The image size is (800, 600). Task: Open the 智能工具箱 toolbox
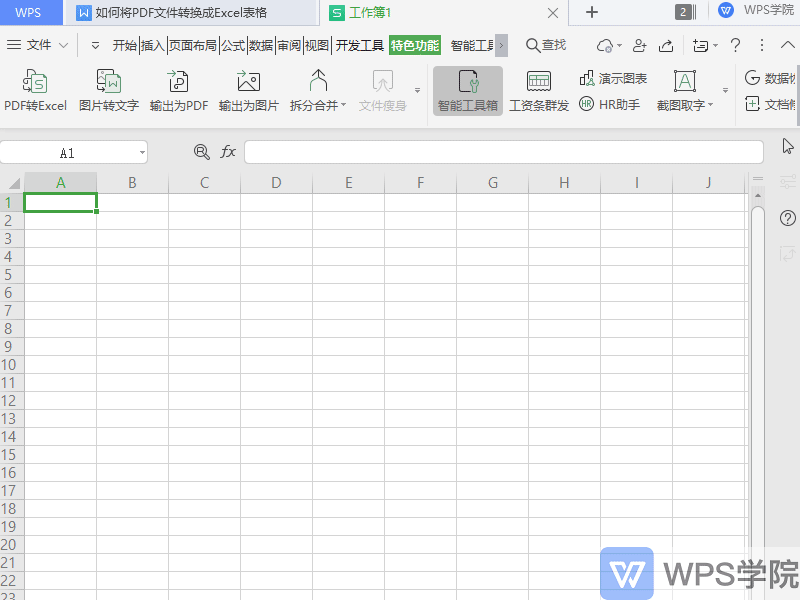point(468,91)
